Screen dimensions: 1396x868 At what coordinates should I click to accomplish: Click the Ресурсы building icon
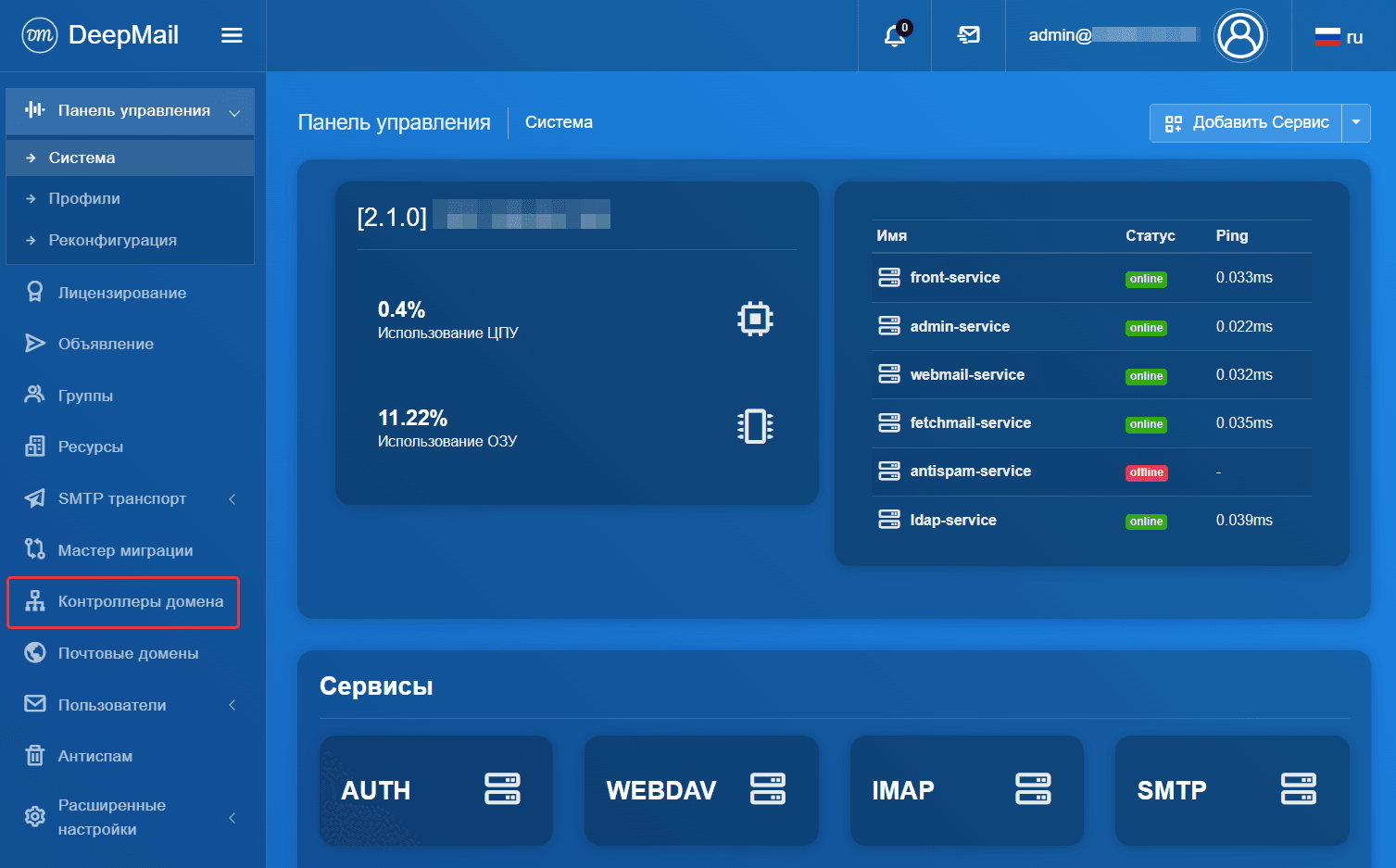click(x=35, y=447)
